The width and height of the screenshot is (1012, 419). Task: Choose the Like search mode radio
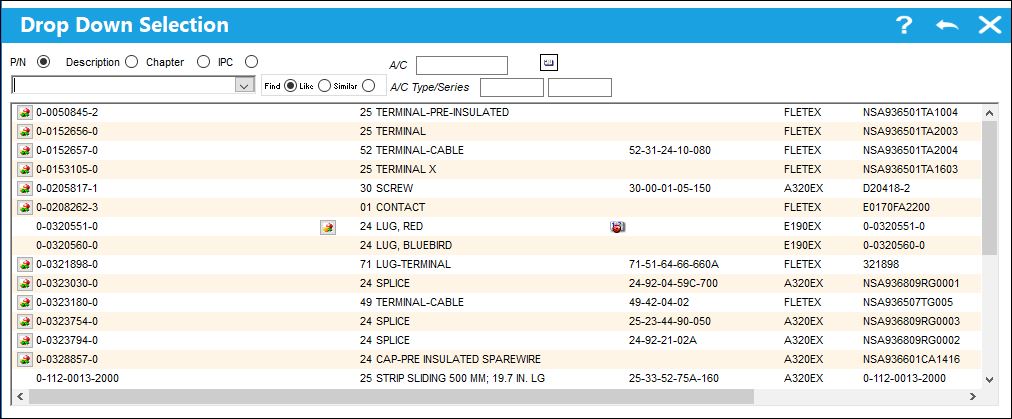point(325,85)
